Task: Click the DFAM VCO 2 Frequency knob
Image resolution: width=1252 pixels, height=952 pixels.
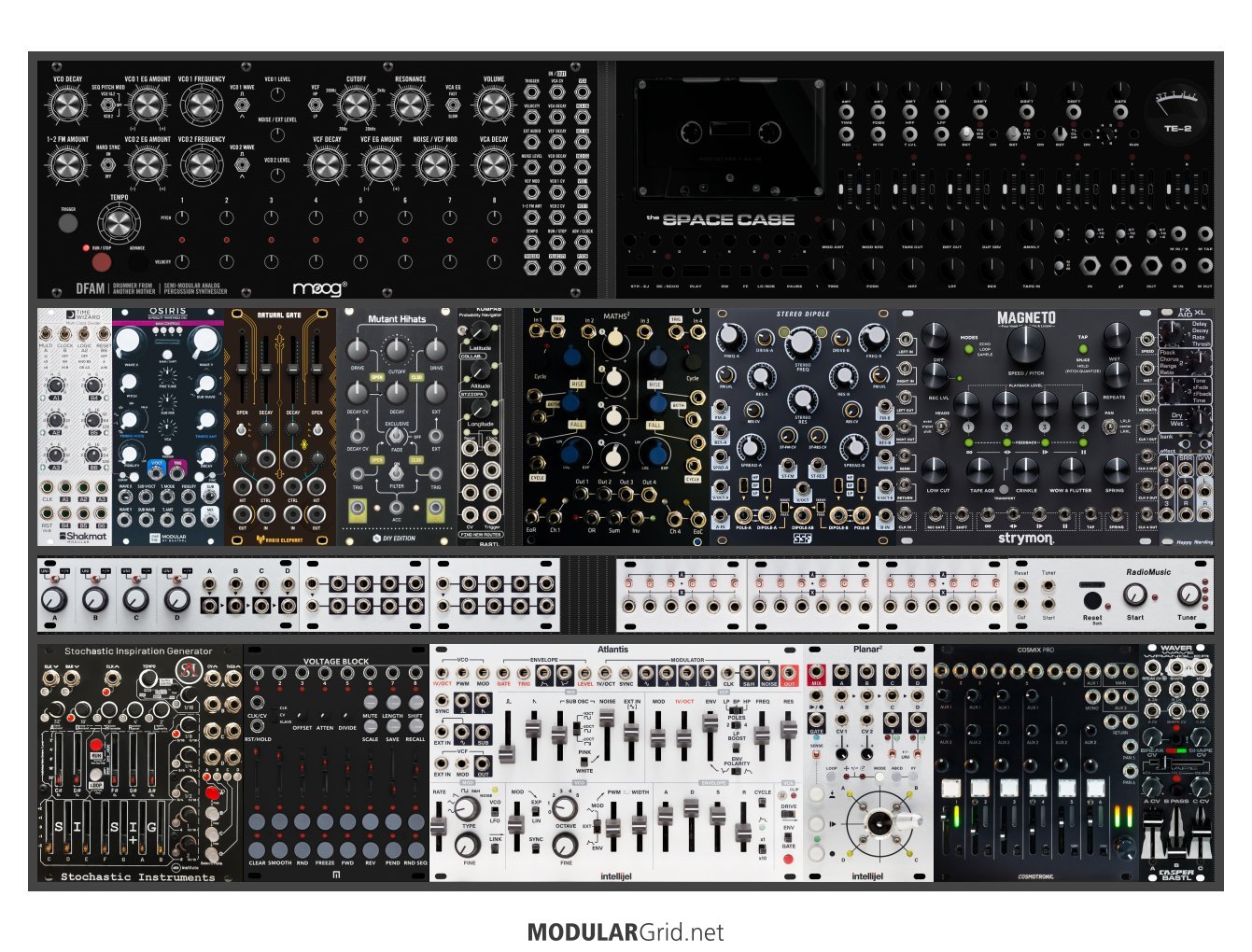Action: [203, 166]
